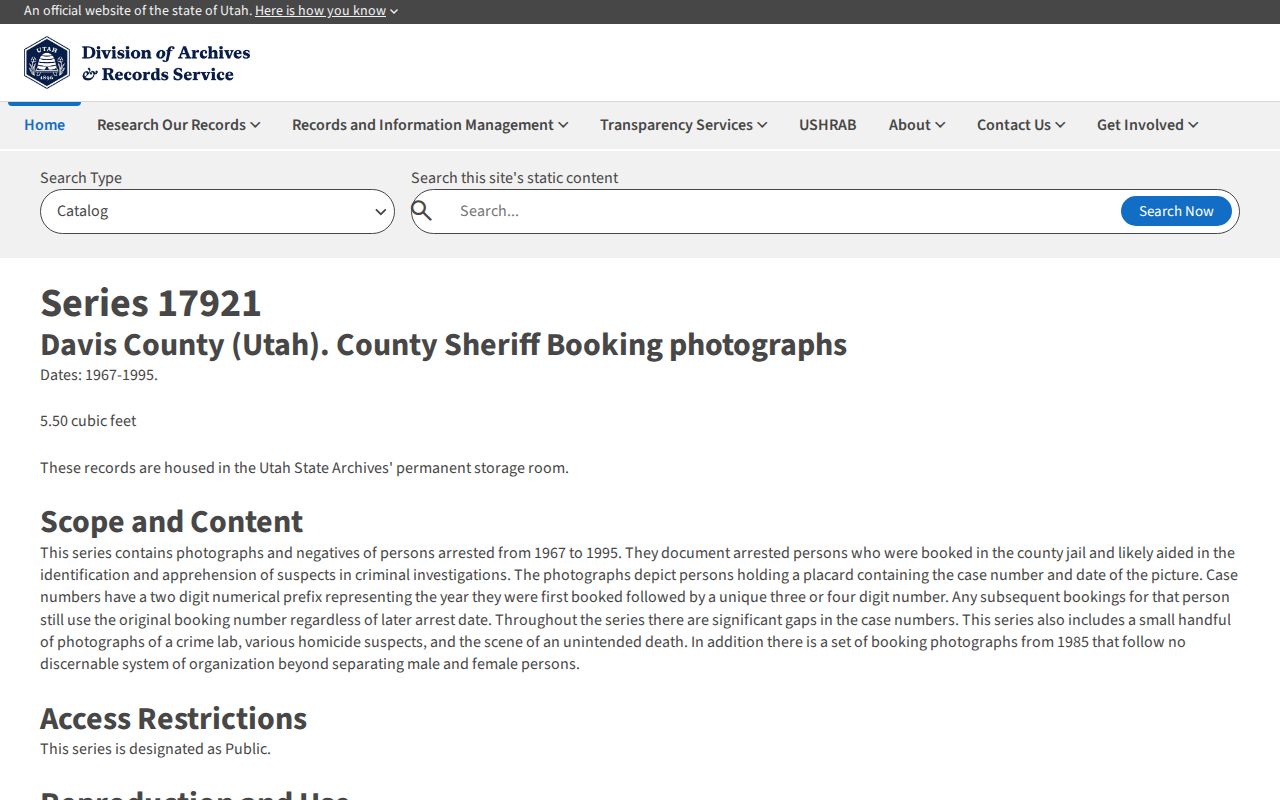Click the Utah State Archives beehive logo

tap(47, 63)
